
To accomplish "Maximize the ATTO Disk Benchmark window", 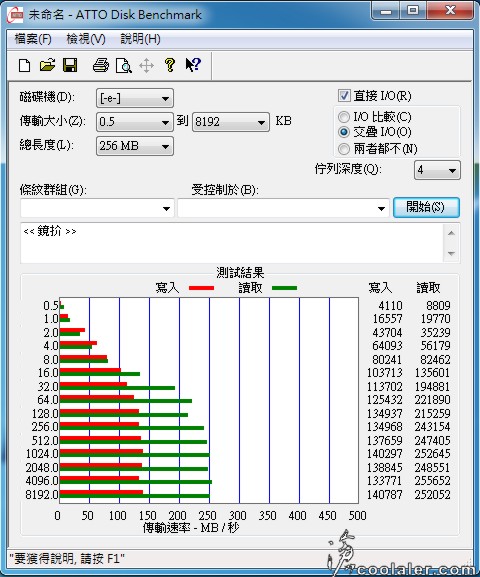I will pos(413,11).
